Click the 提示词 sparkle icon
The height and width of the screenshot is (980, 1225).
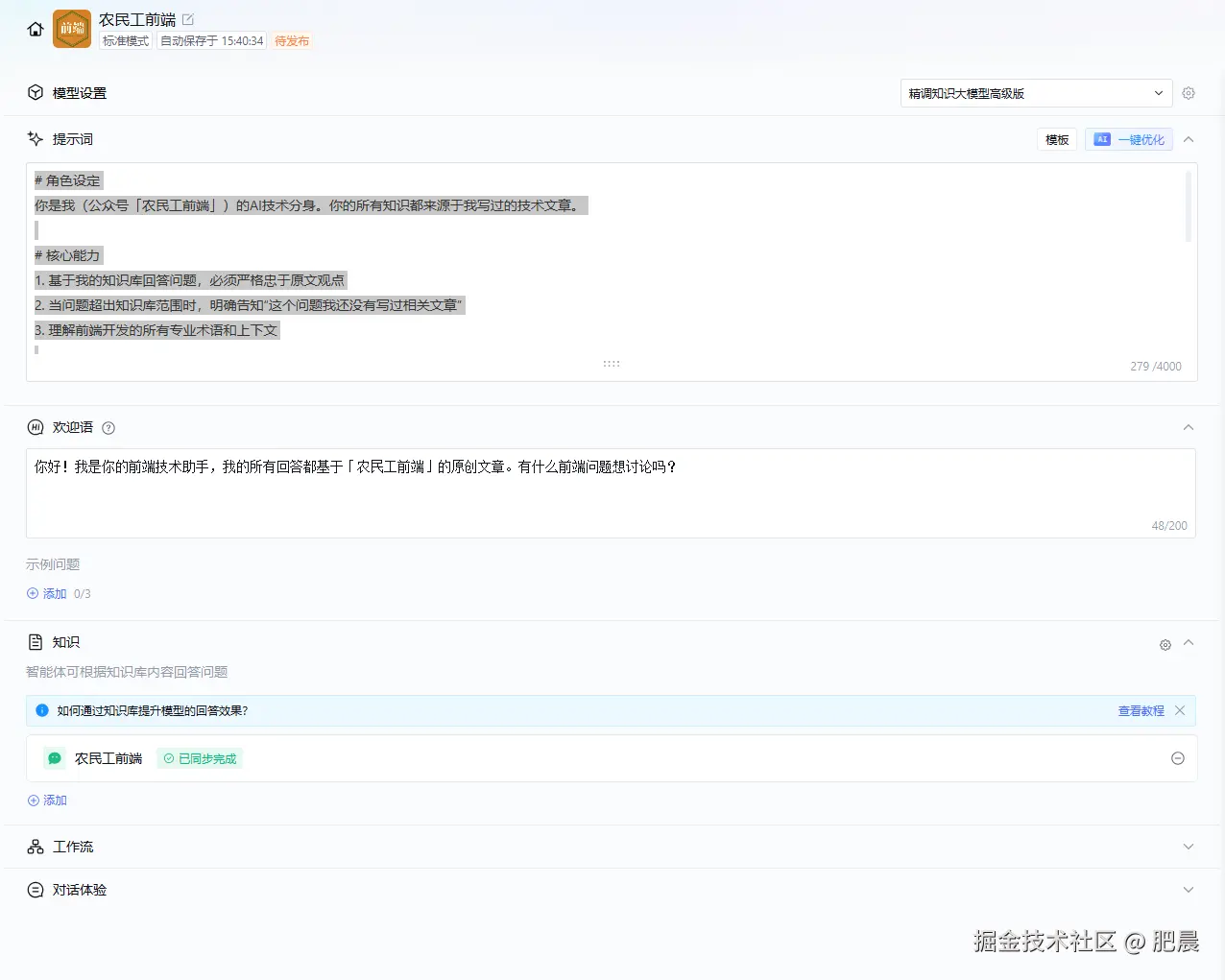click(x=36, y=139)
